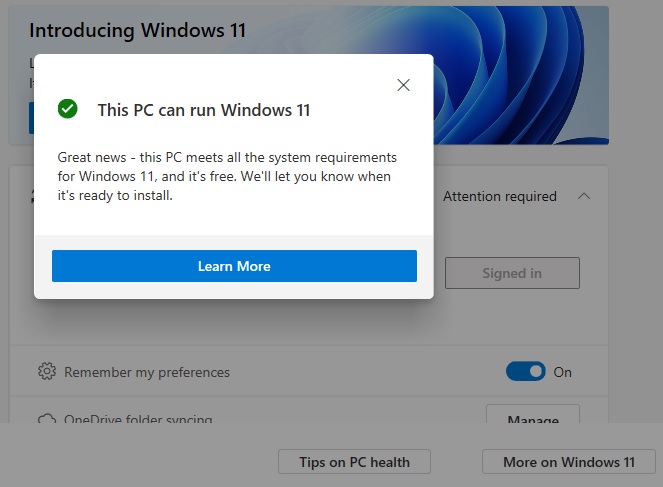The image size is (663, 487).
Task: Click the On label beside the toggle
Action: coord(562,372)
